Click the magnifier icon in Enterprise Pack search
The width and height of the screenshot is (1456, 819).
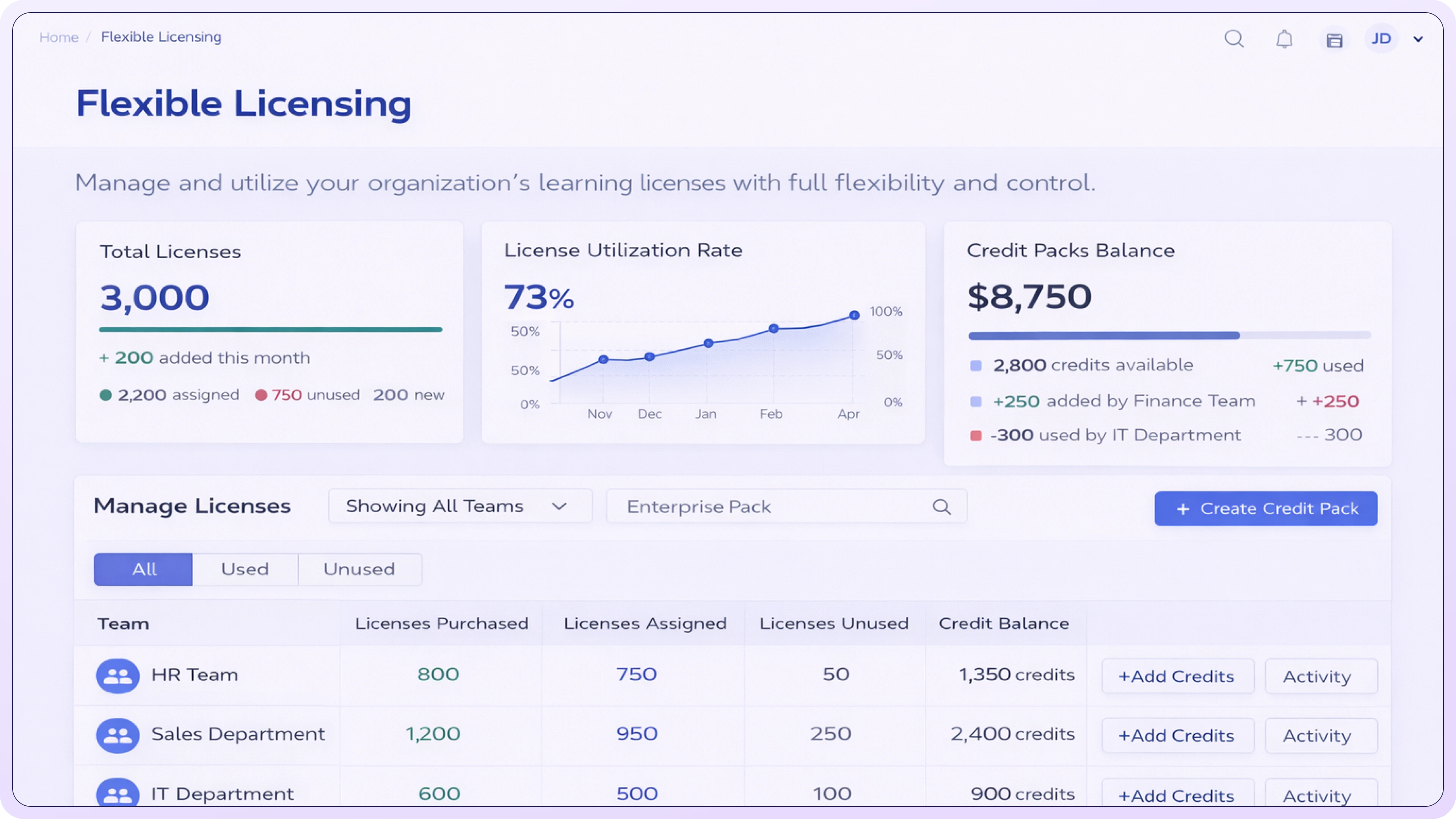941,507
